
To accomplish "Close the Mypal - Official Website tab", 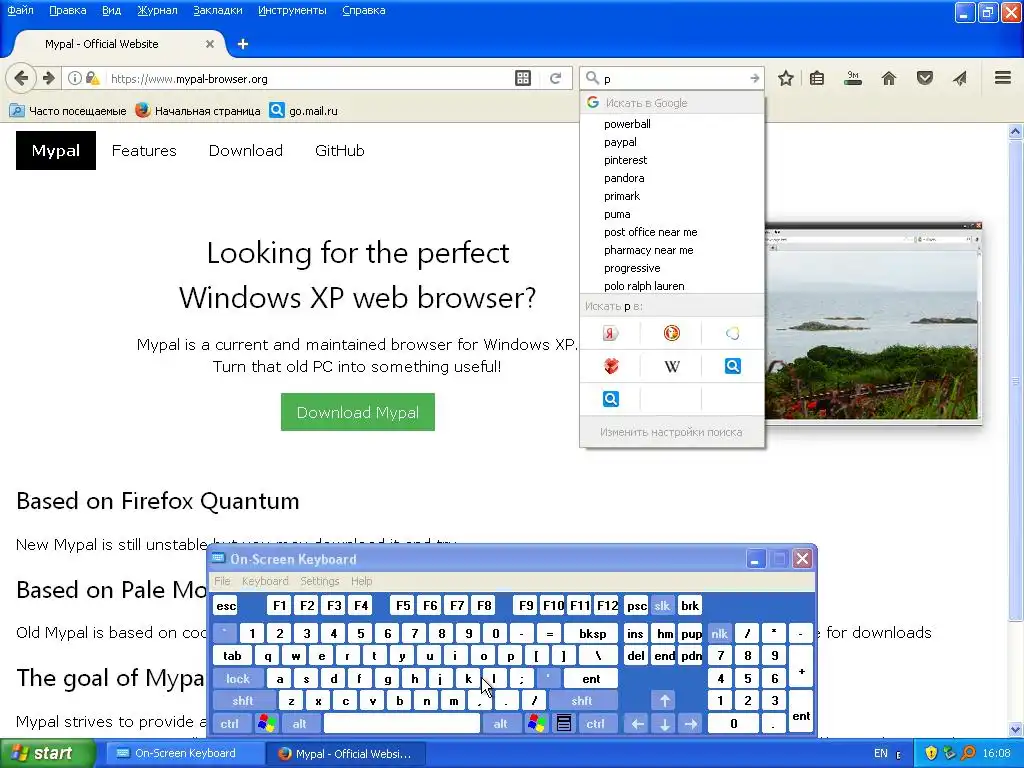I will [210, 44].
